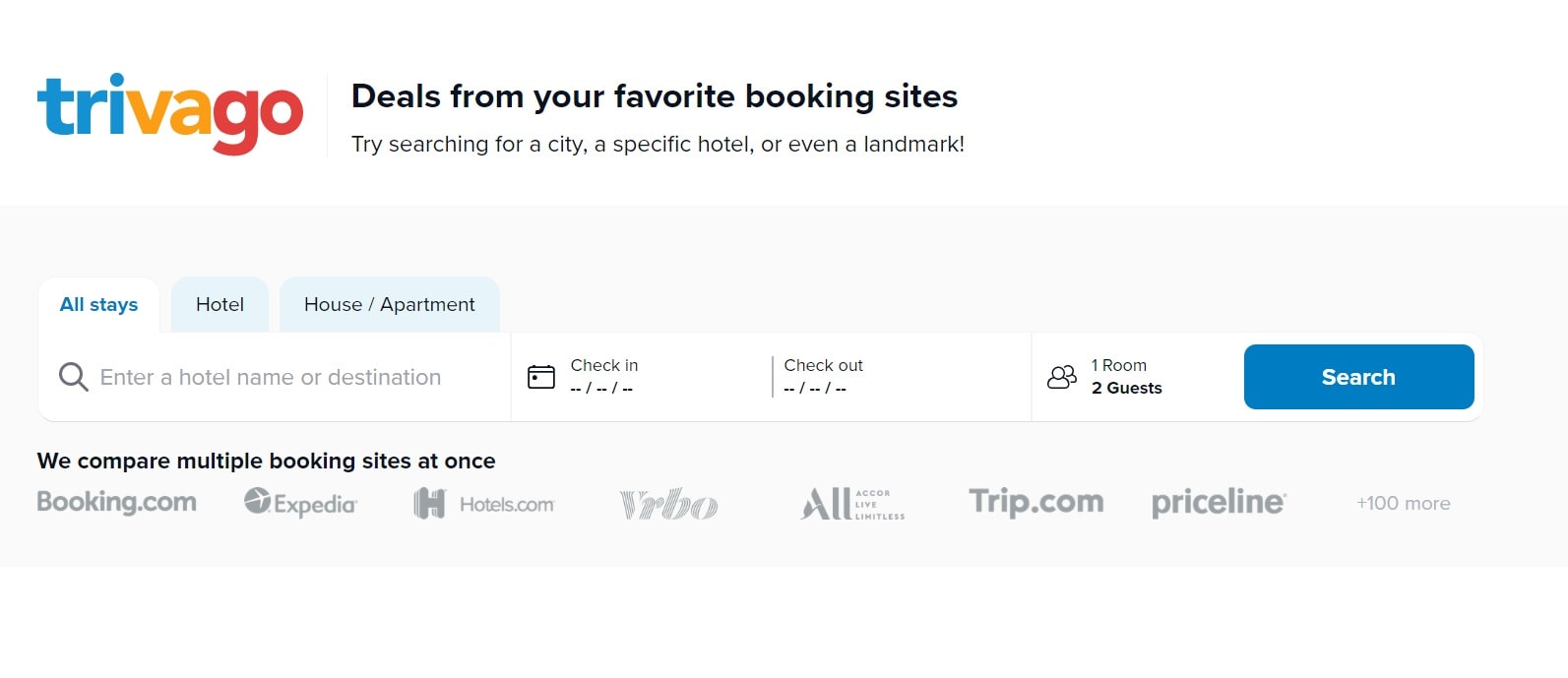This screenshot has height=678, width=1568.
Task: Open the room and guests selector
Action: (1122, 377)
